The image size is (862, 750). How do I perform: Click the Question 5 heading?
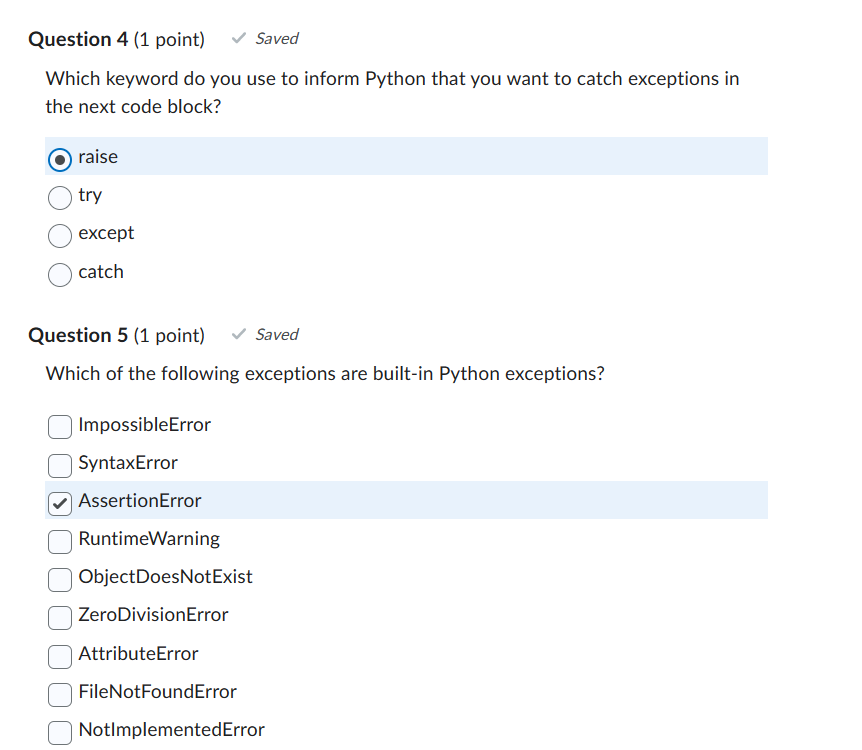[x=117, y=335]
